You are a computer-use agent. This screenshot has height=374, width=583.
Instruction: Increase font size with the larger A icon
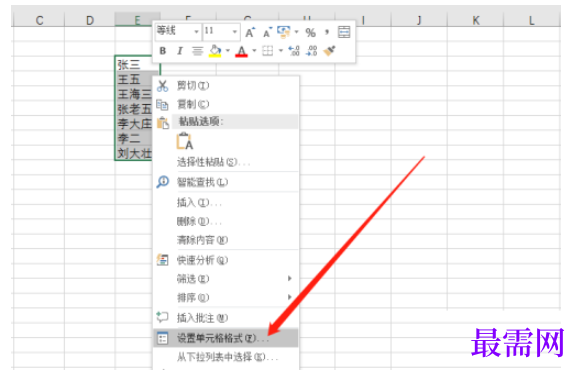click(x=250, y=32)
